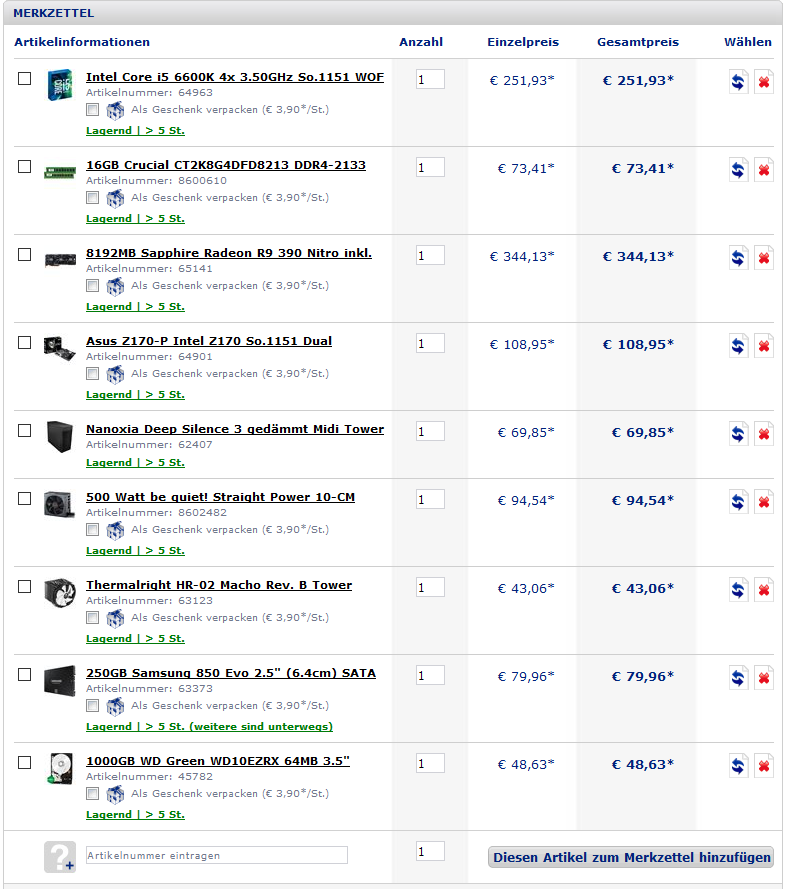Enable gift wrapping for Crucial 16GB RAM

tap(92, 197)
